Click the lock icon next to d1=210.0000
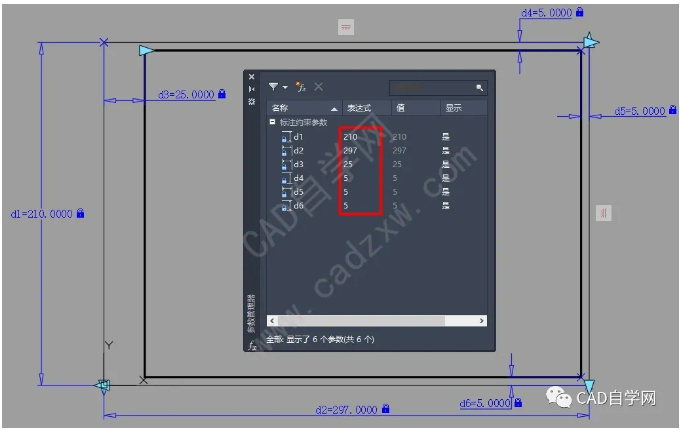This screenshot has width=685, height=435. (x=80, y=214)
